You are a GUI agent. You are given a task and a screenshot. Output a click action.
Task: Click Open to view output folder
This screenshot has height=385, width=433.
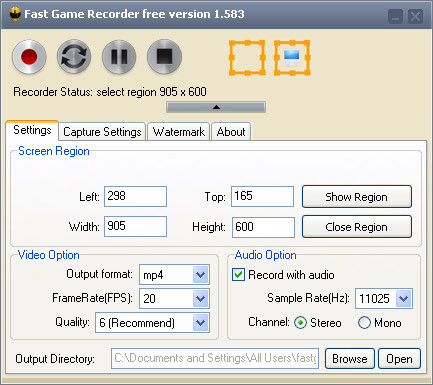point(399,359)
